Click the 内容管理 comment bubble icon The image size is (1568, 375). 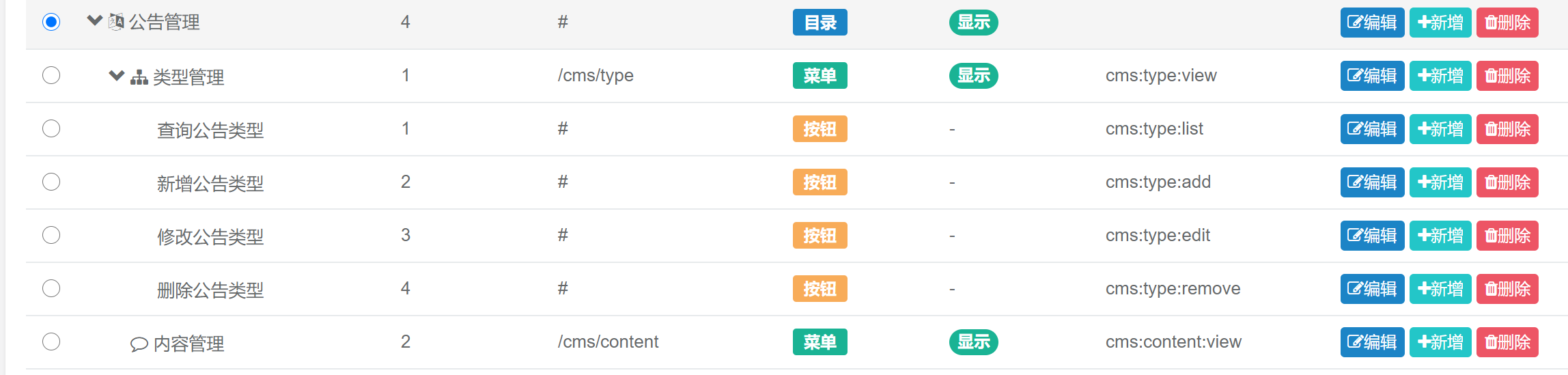pyautogui.click(x=139, y=344)
